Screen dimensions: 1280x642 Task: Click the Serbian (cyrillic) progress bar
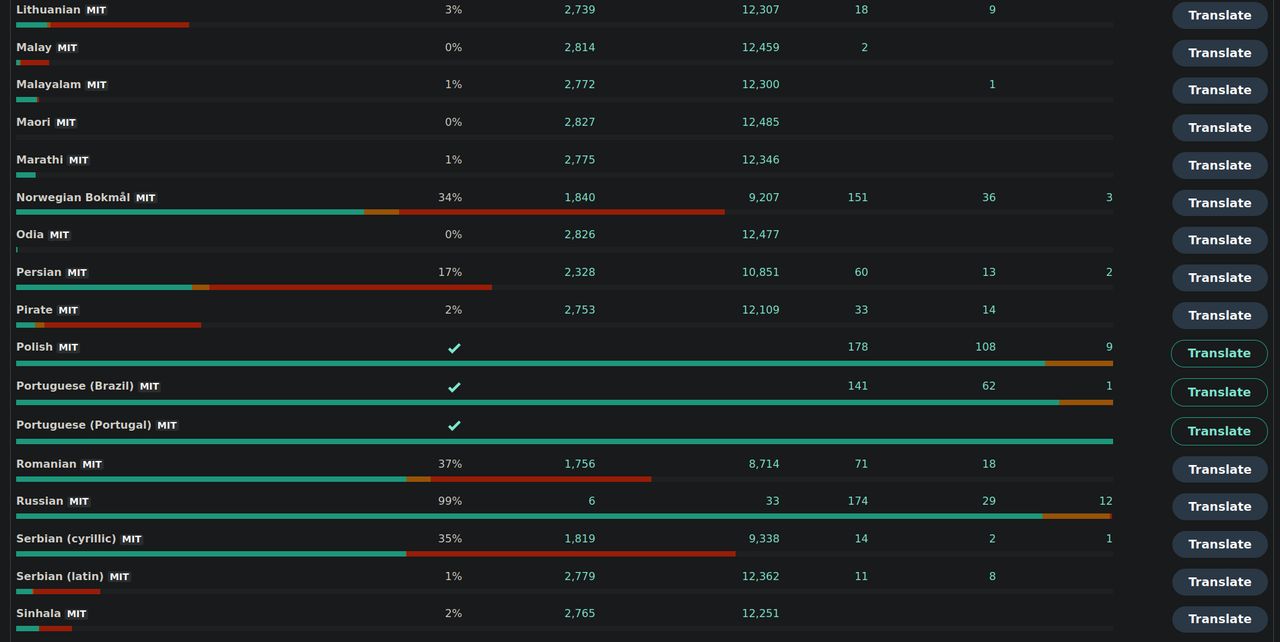[564, 554]
